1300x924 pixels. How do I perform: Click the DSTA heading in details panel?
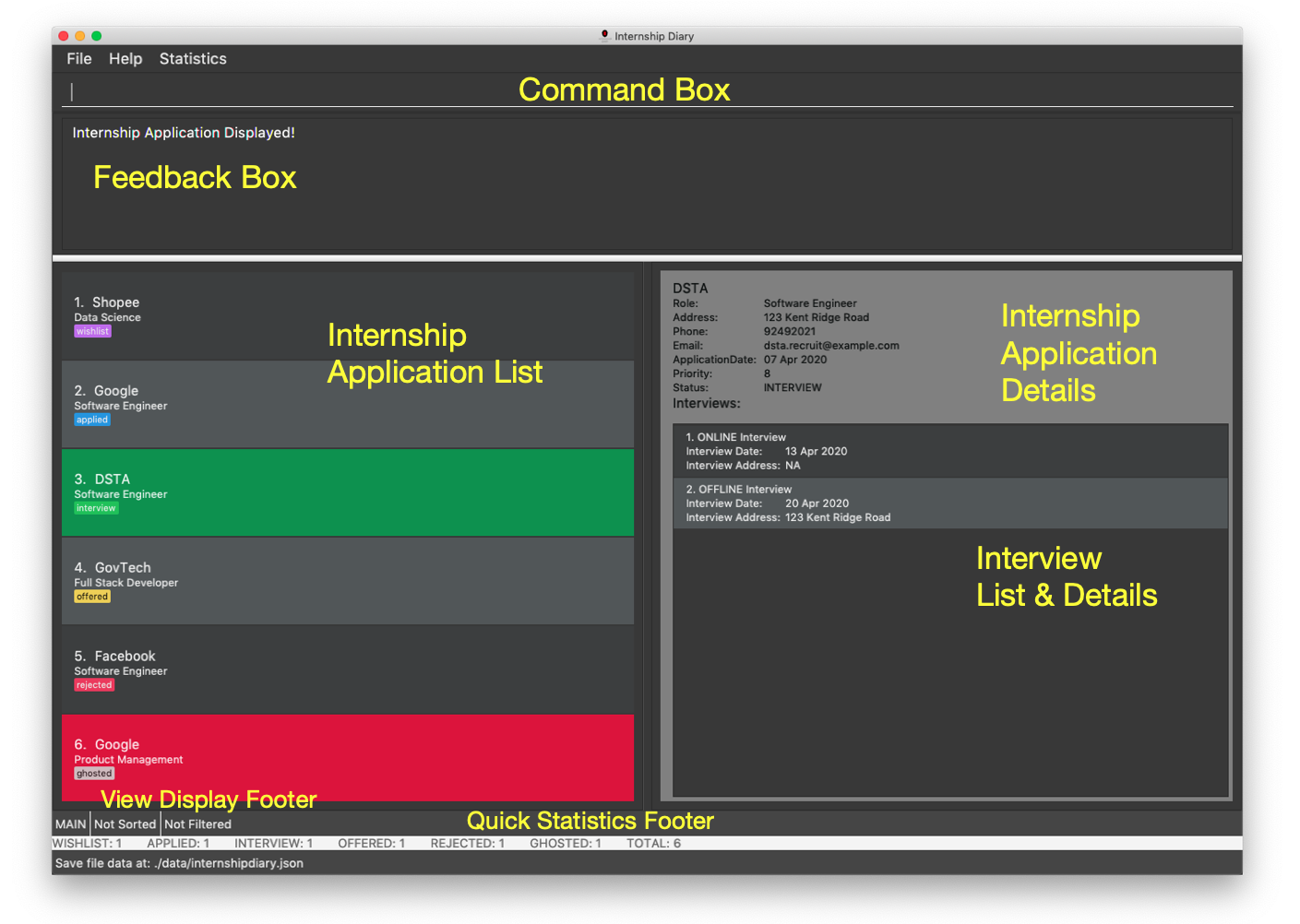690,289
